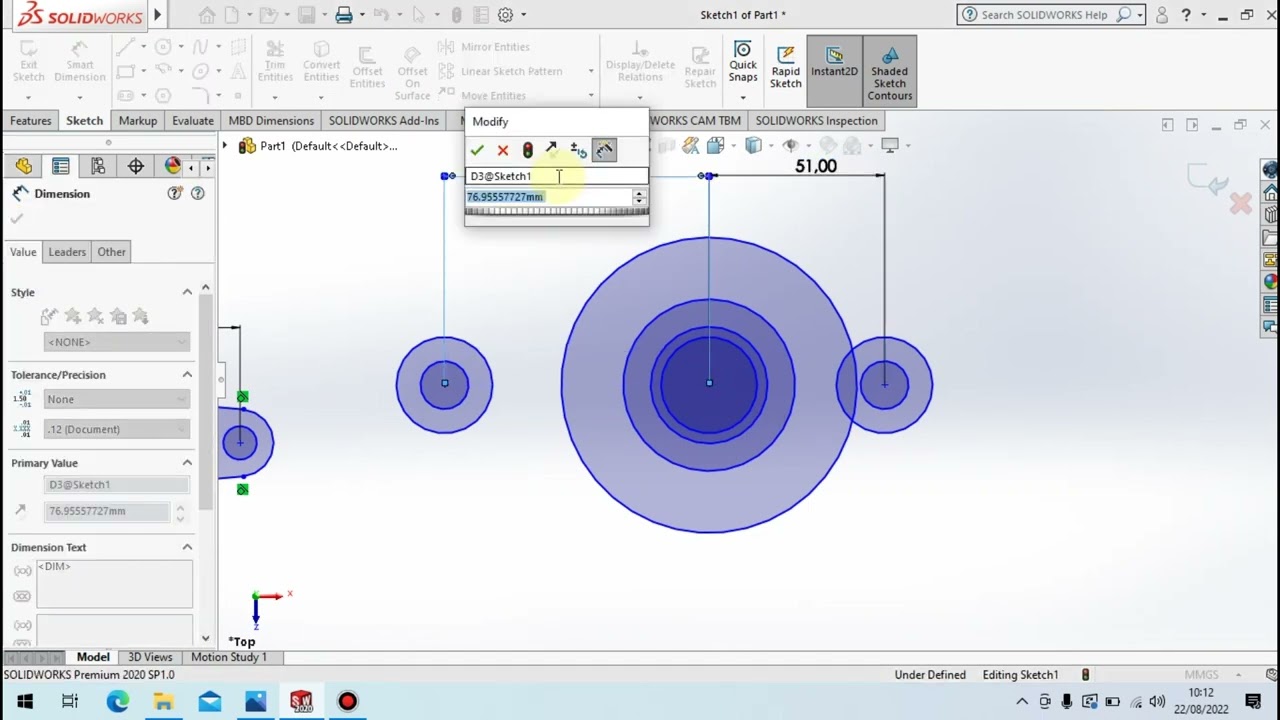The image size is (1280, 720).
Task: Open SOLIDWORKS 2020 in the taskbar
Action: (301, 701)
